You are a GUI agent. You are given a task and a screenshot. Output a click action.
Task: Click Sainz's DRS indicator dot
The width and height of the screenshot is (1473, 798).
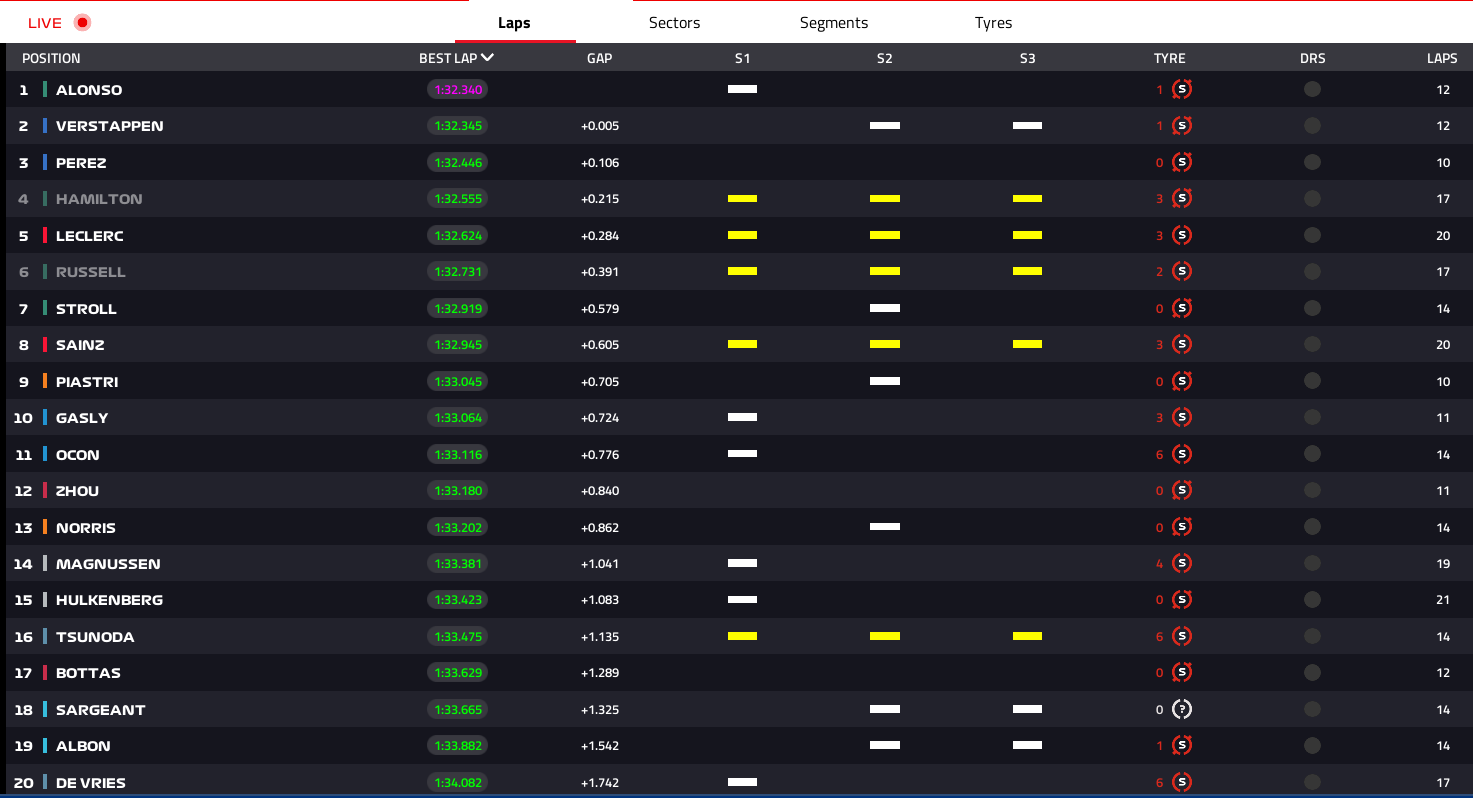[1312, 345]
